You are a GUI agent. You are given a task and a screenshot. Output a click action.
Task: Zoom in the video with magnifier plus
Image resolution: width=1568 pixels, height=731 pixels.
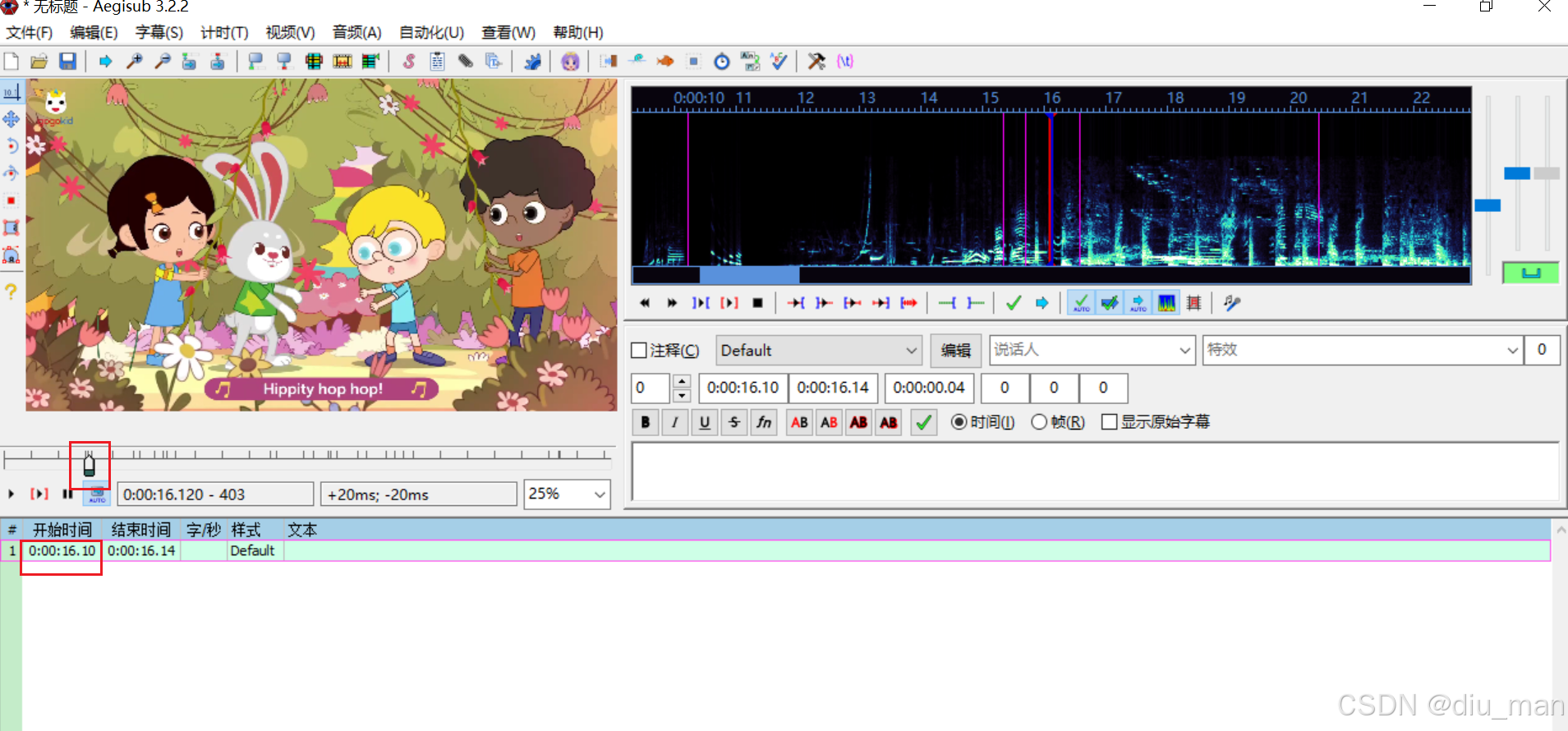tap(134, 61)
